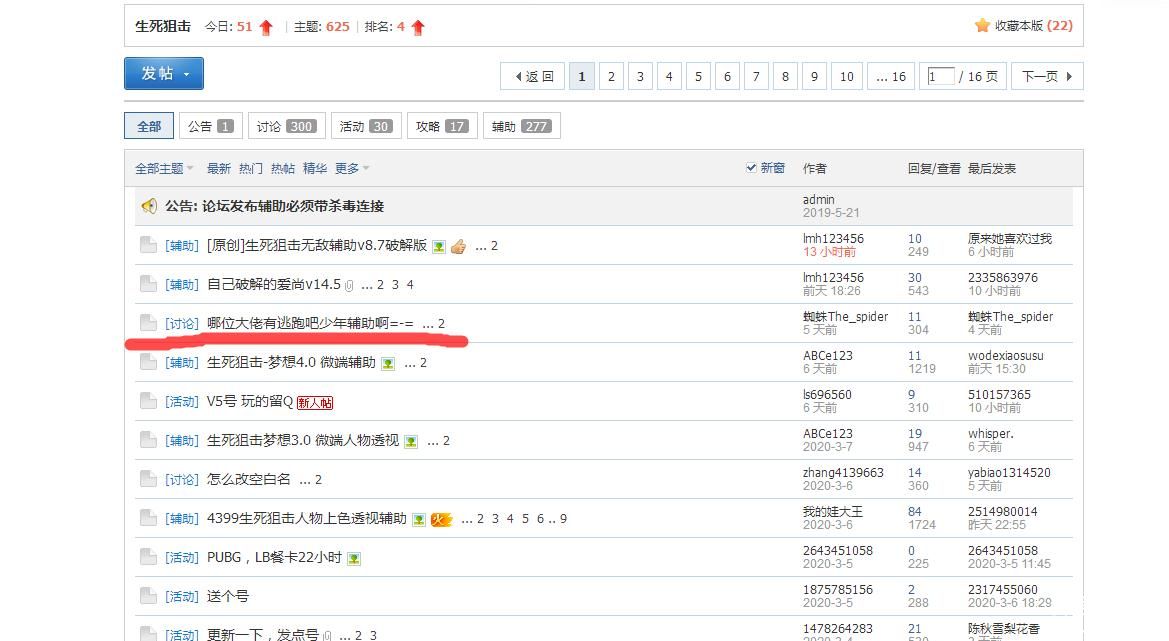Expand the 更多 filter dropdown
This screenshot has width=1169, height=641.
coord(352,168)
